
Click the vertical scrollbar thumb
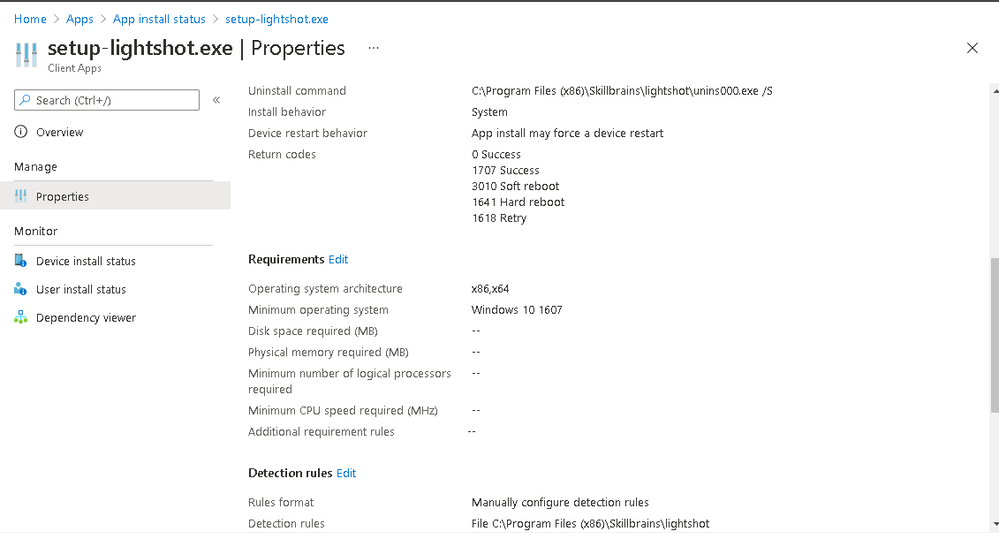point(994,335)
